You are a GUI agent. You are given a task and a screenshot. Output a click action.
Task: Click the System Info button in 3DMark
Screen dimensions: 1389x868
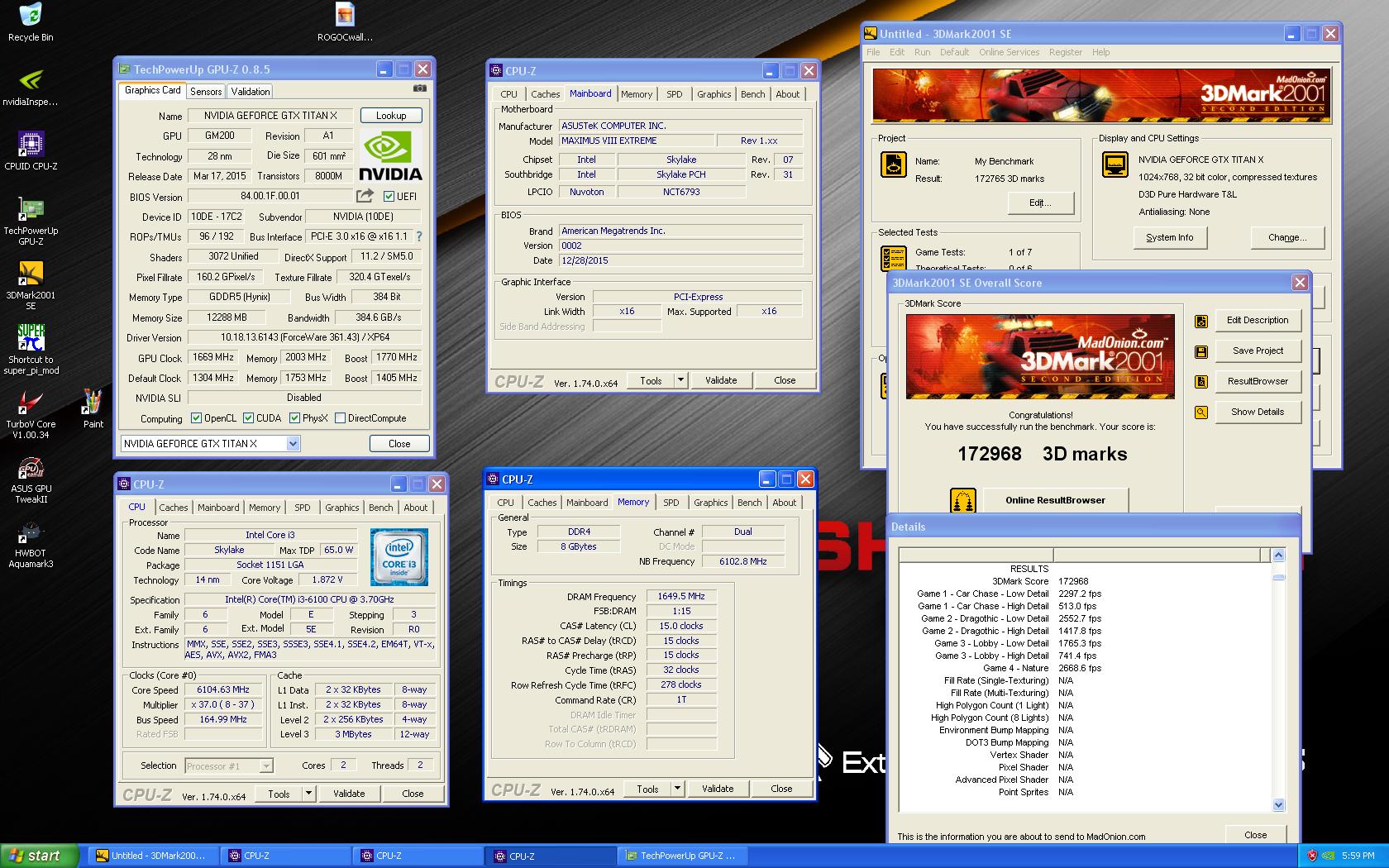1170,238
